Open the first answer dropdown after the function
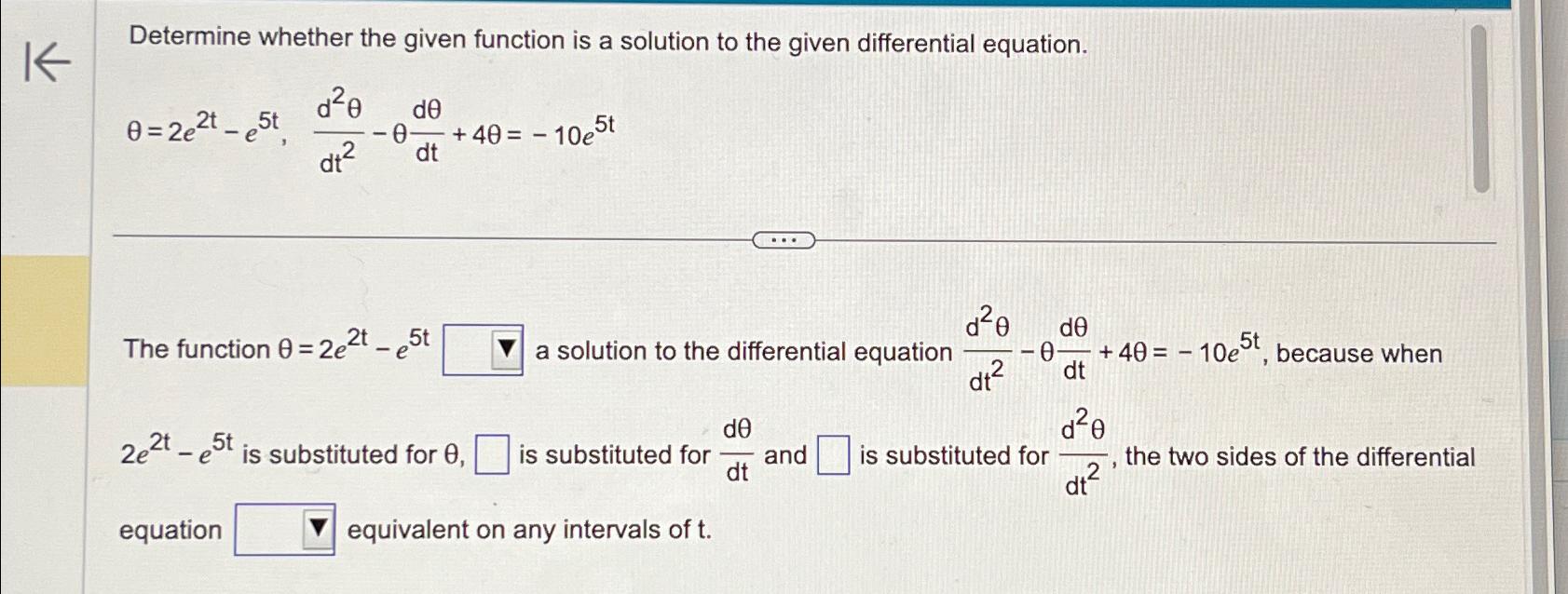Image resolution: width=1568 pixels, height=594 pixels. coord(484,350)
